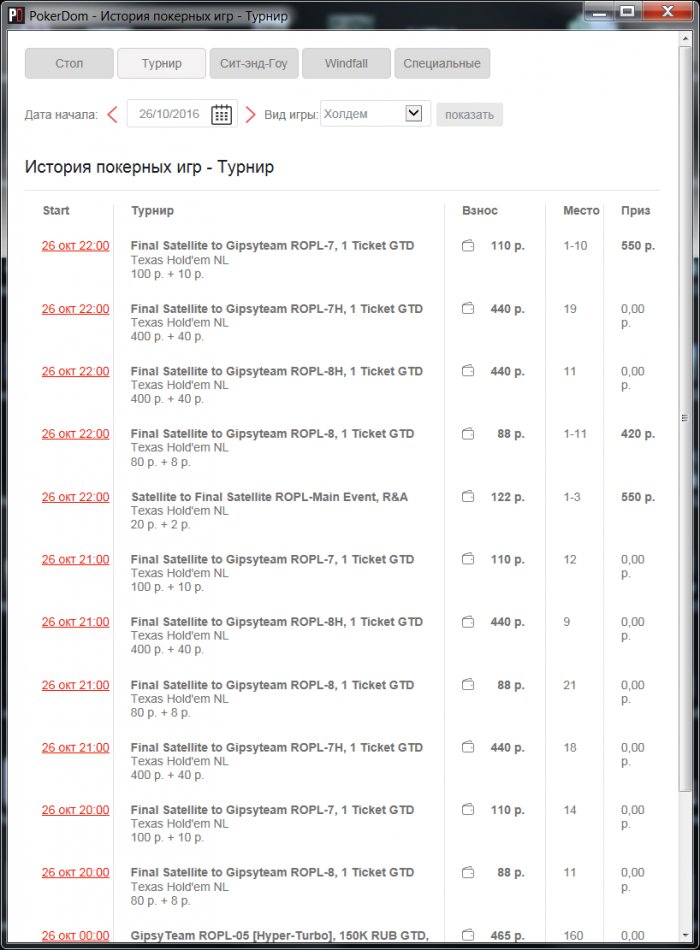Click title 'Satellite to Final Satellite ROPL-Main Event, R&A'
Screen dimensions: 700x950
269,497
